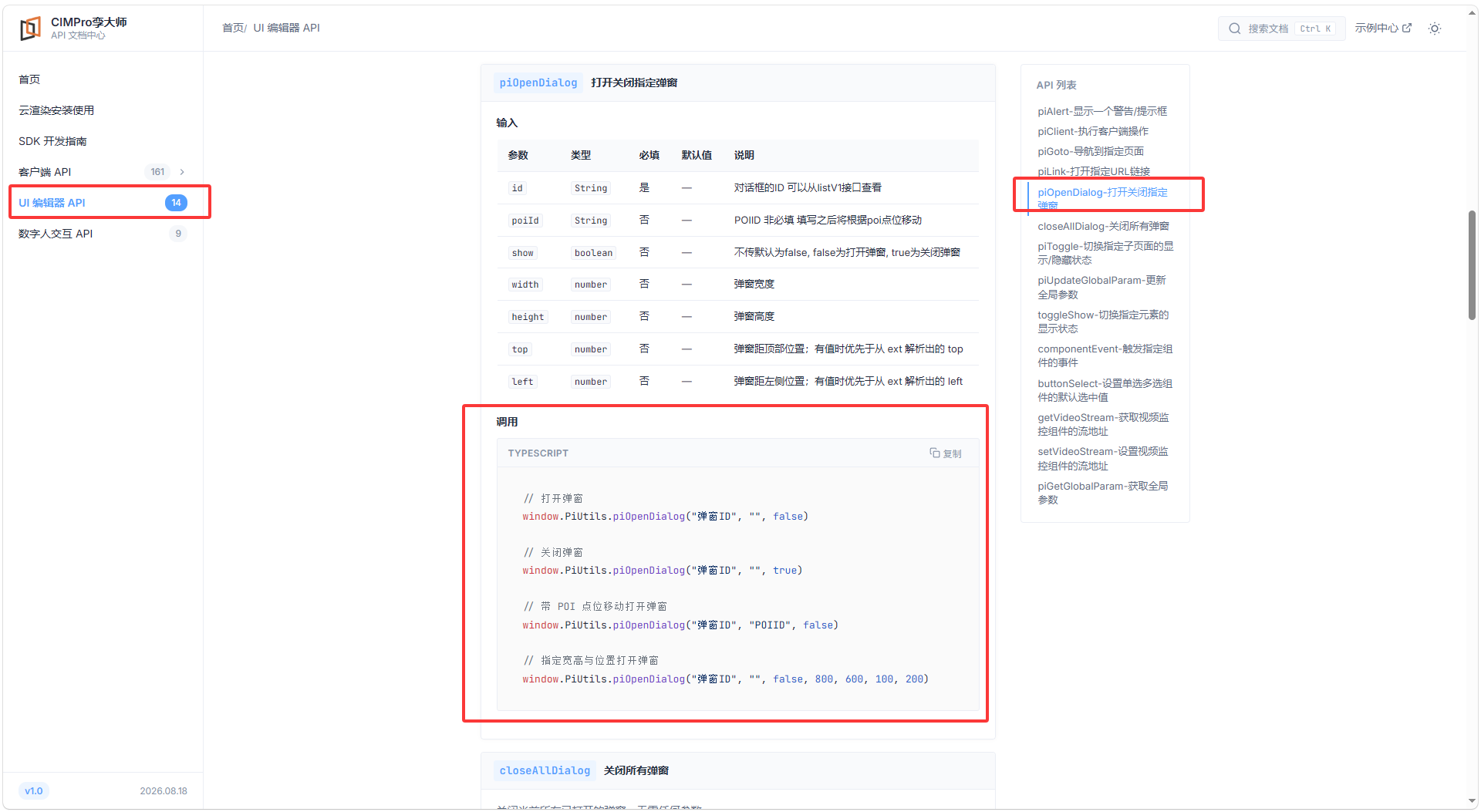Viewport: 1481px width, 812px height.
Task: Click the 搜索文档 search box
Action: pyautogui.click(x=1281, y=29)
